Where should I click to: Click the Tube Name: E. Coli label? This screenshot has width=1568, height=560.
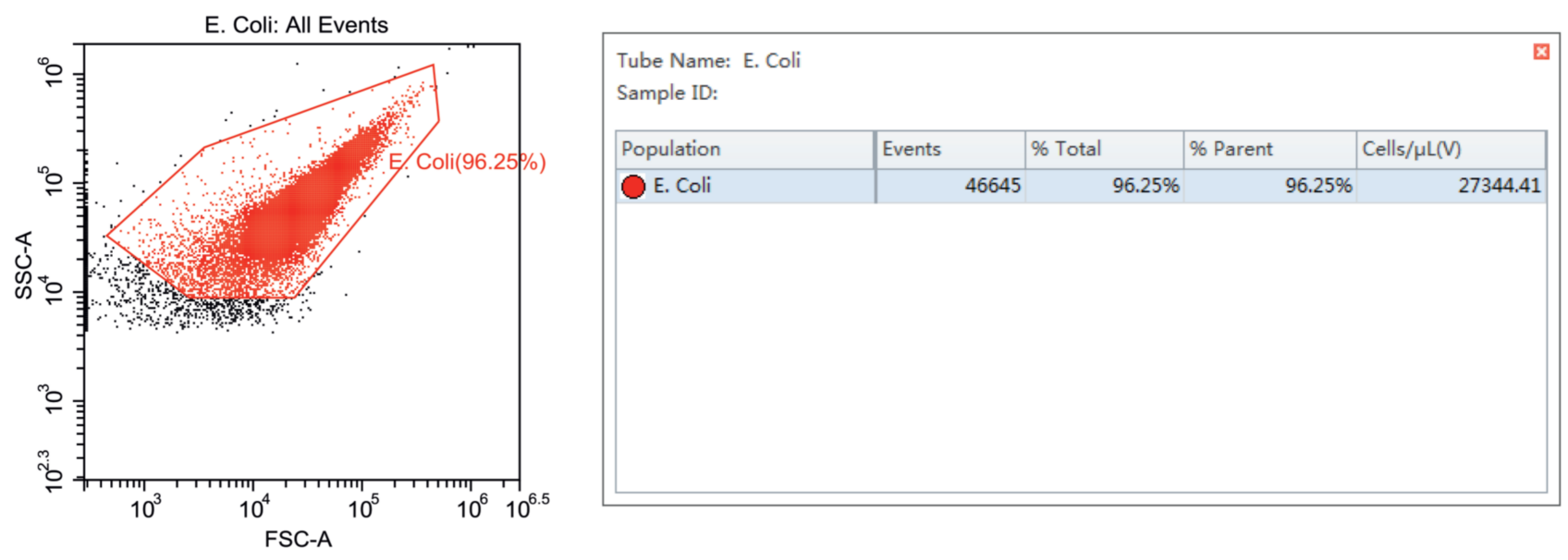(708, 61)
